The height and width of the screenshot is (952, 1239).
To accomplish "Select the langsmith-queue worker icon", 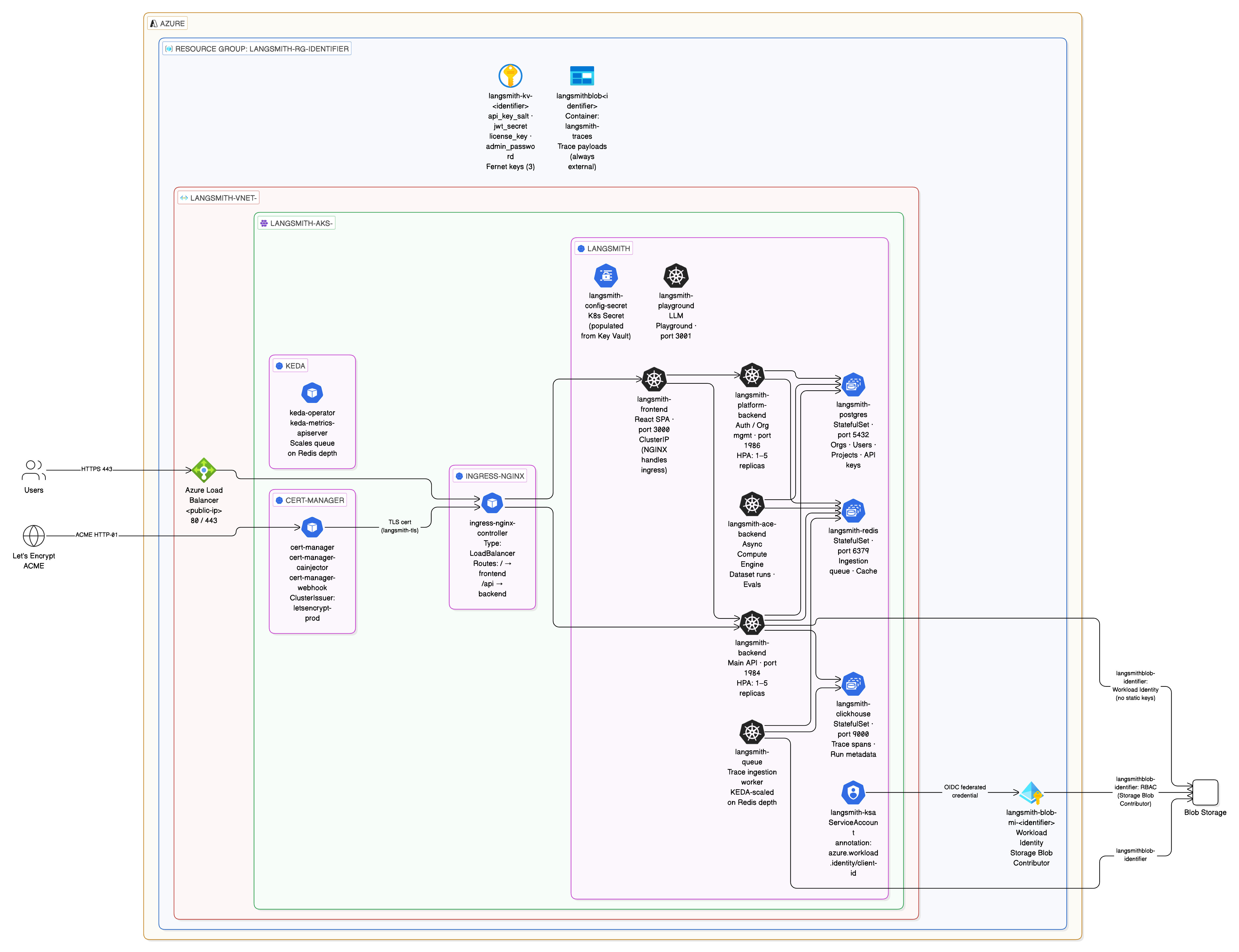I will (752, 732).
